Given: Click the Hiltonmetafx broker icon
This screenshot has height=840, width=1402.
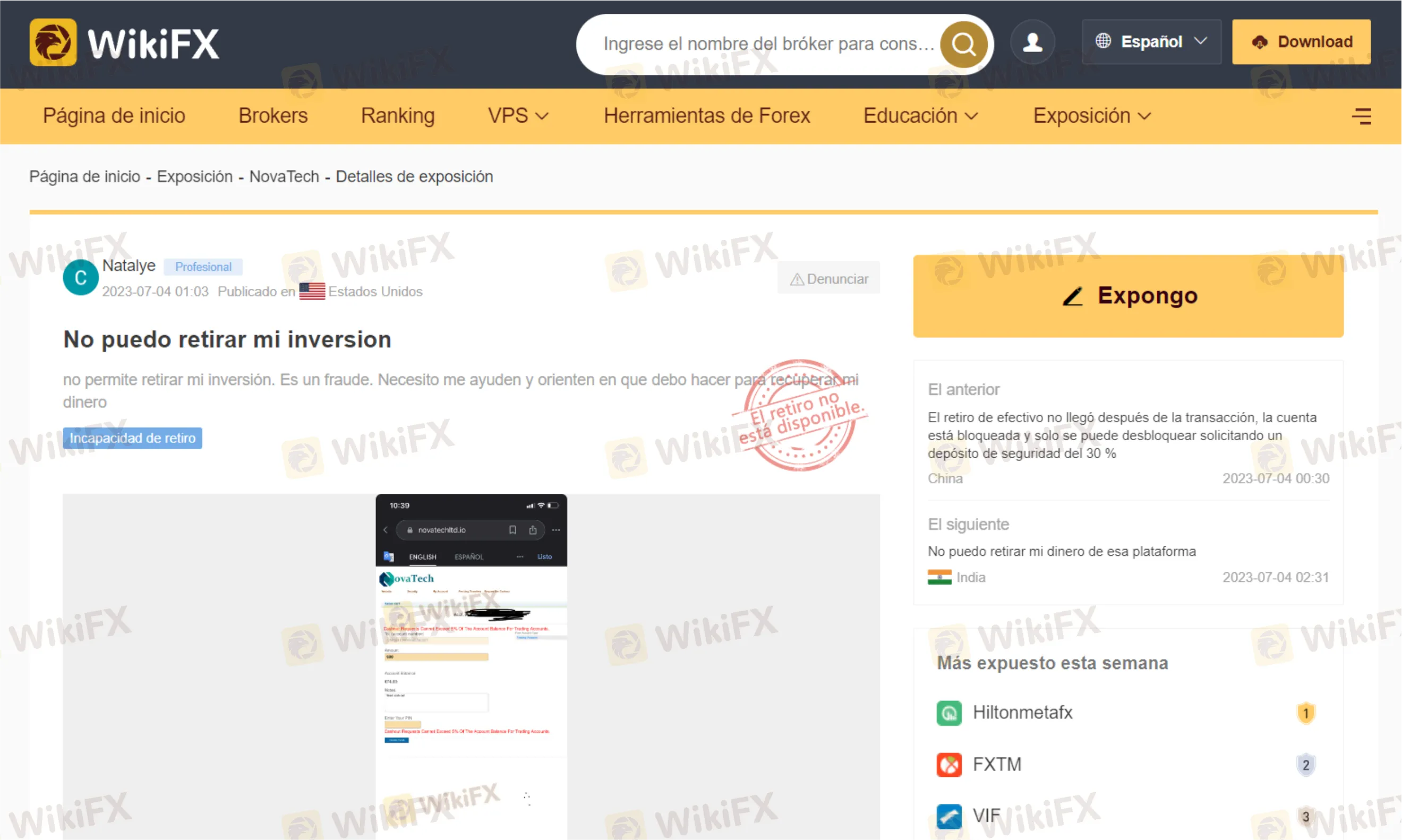Looking at the screenshot, I should (x=948, y=713).
